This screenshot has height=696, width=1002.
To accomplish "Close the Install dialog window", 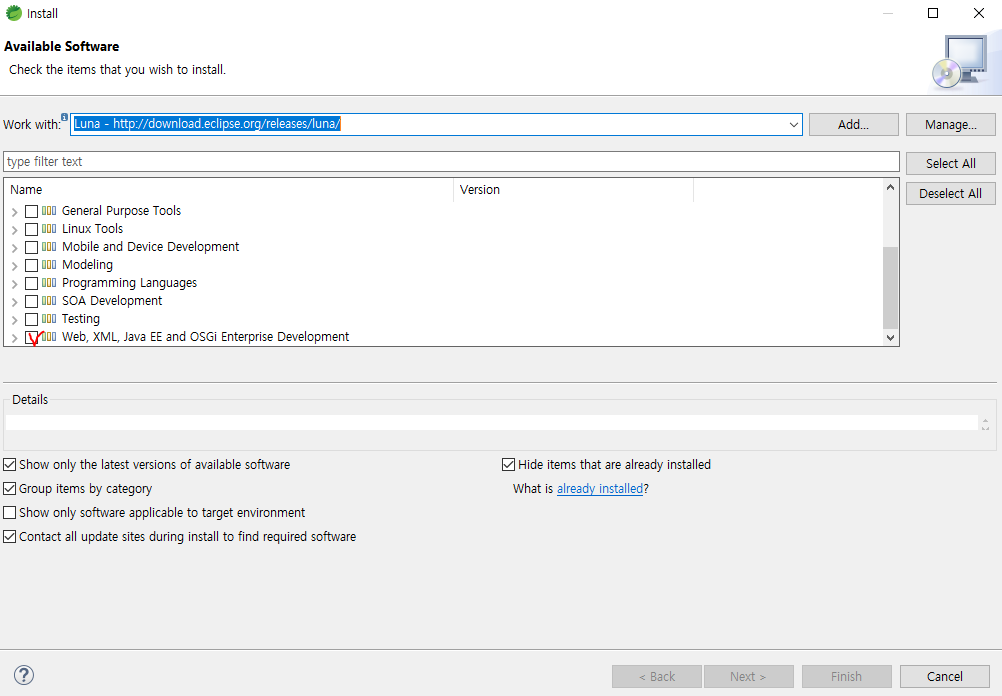I will coord(978,13).
